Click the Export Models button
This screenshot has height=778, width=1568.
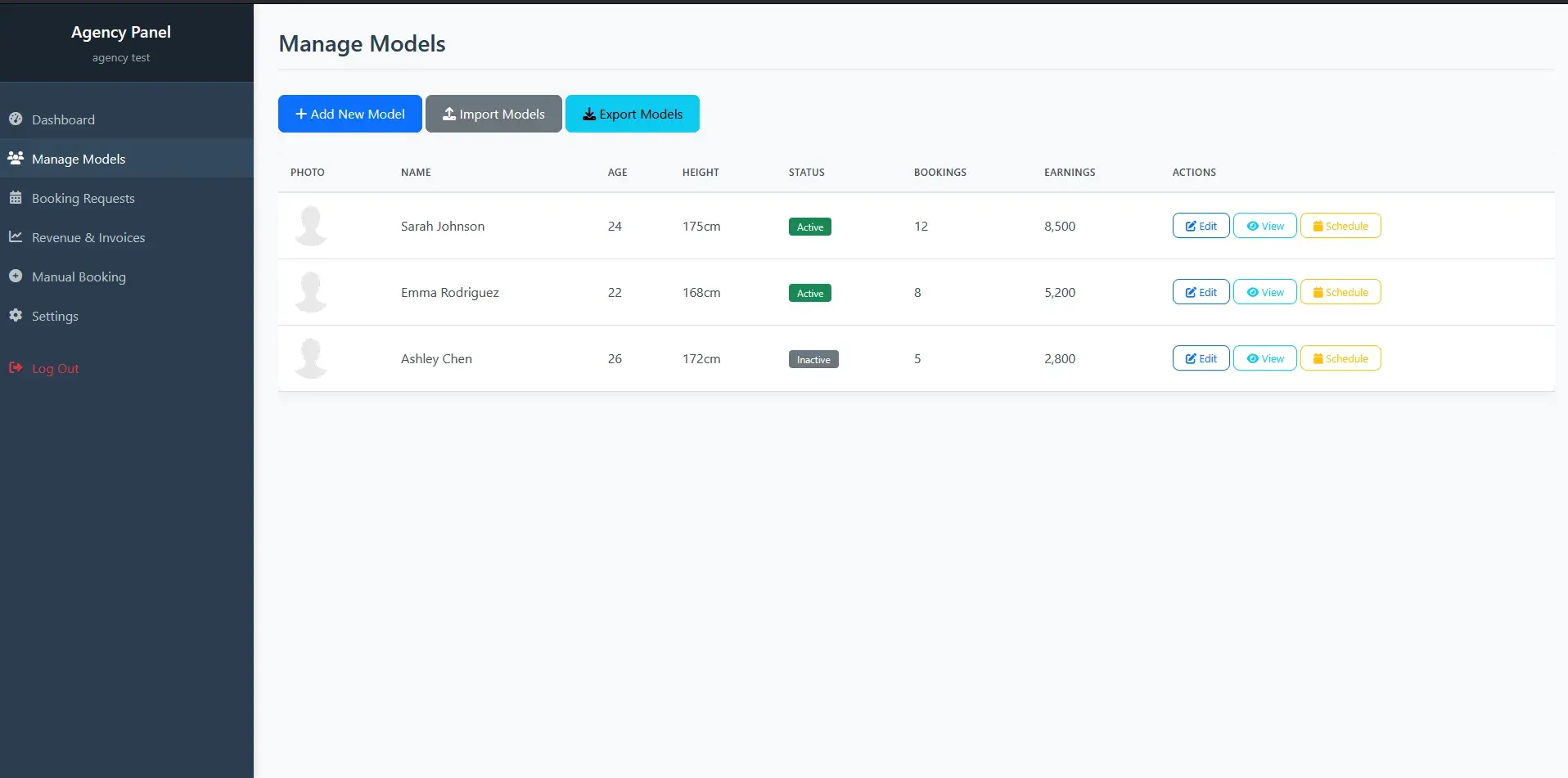(632, 114)
